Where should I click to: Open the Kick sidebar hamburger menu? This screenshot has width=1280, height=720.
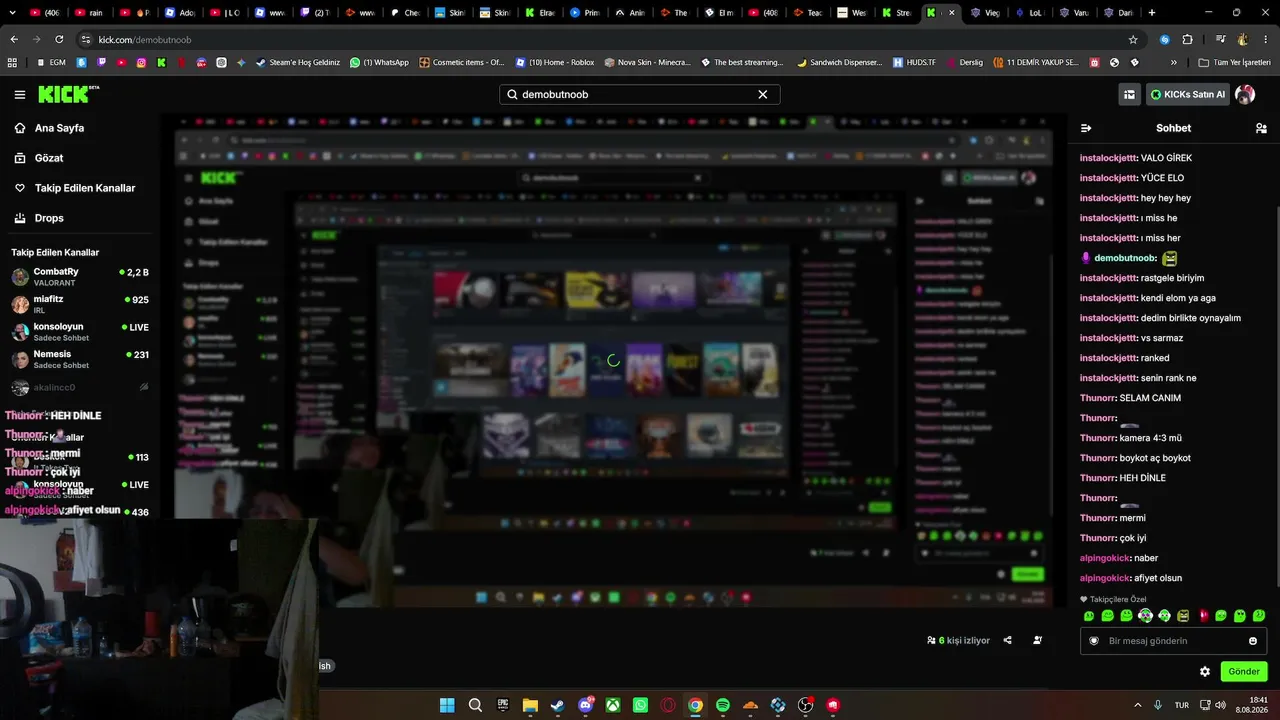(x=19, y=95)
